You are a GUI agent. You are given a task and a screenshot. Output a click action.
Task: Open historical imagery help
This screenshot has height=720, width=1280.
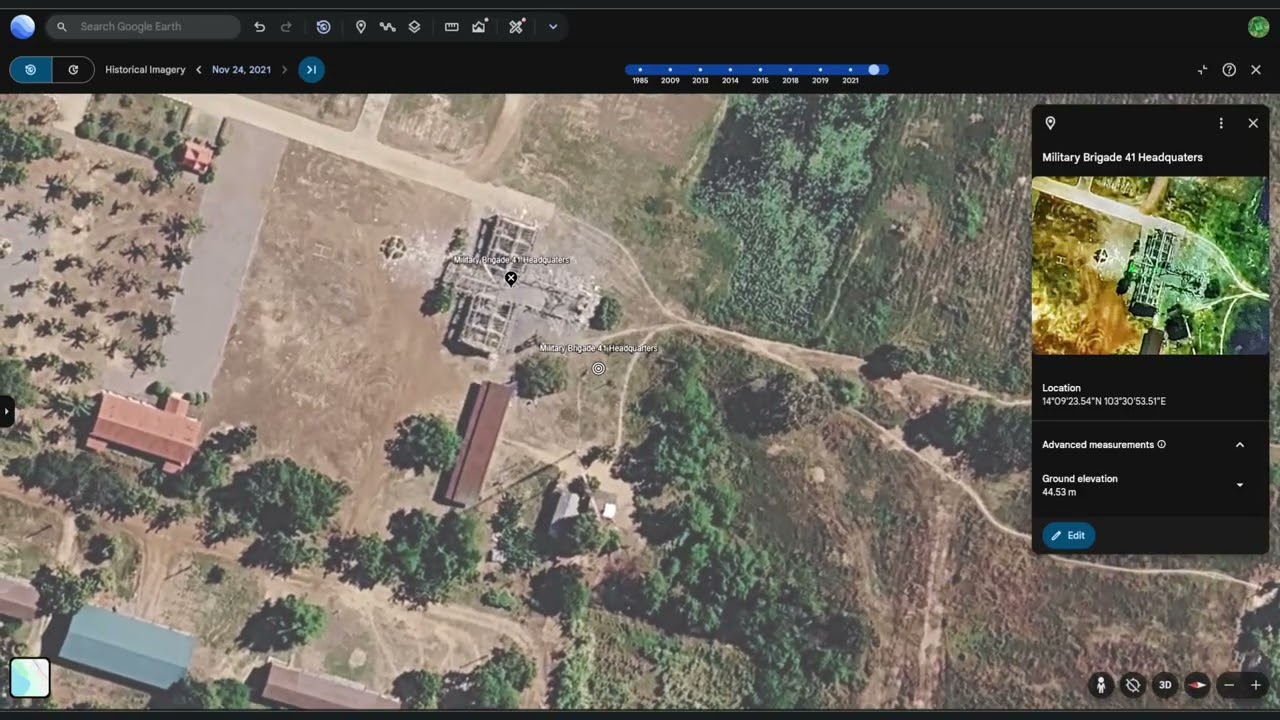[1229, 70]
